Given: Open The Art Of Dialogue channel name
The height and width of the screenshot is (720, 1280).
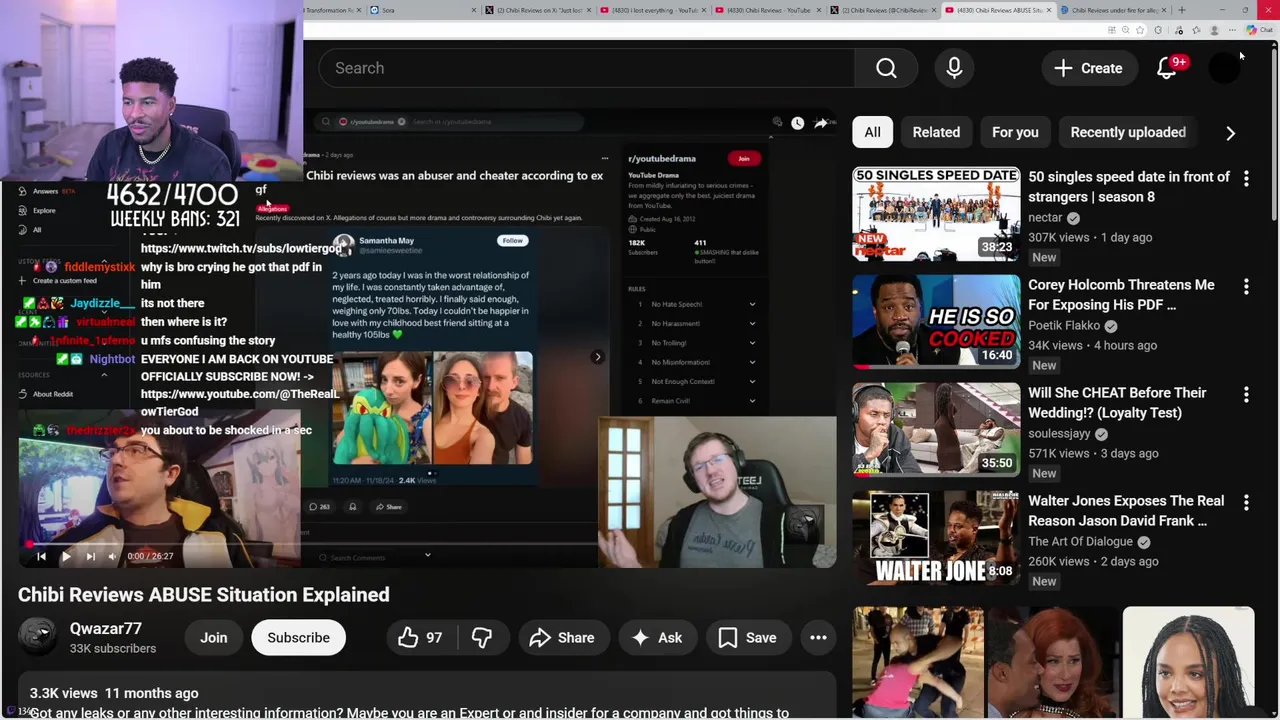Looking at the screenshot, I should pos(1080,541).
